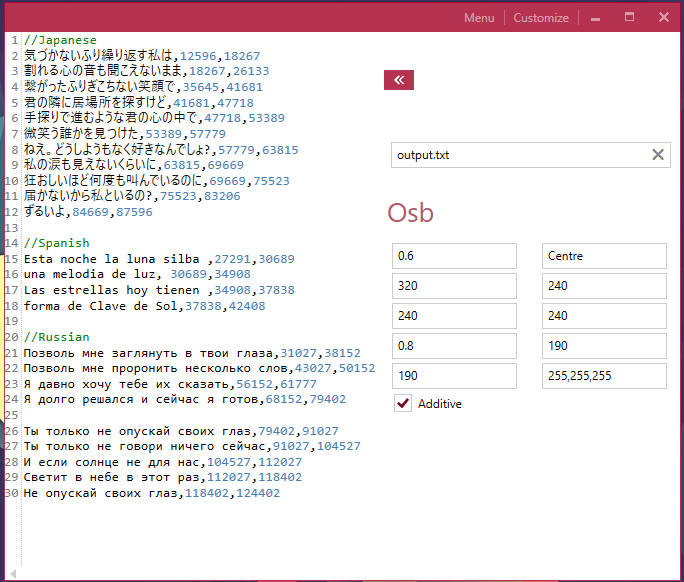Click the value 63815 ending line 8
684x582 pixels.
(280, 150)
